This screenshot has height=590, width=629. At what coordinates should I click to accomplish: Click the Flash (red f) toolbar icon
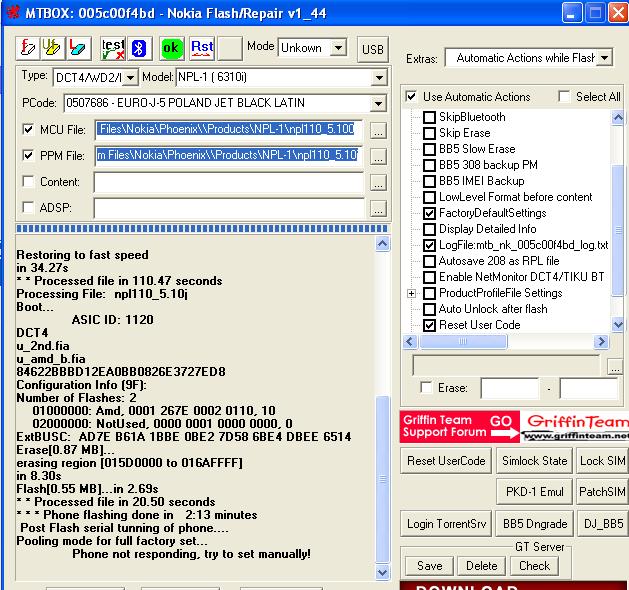point(28,48)
